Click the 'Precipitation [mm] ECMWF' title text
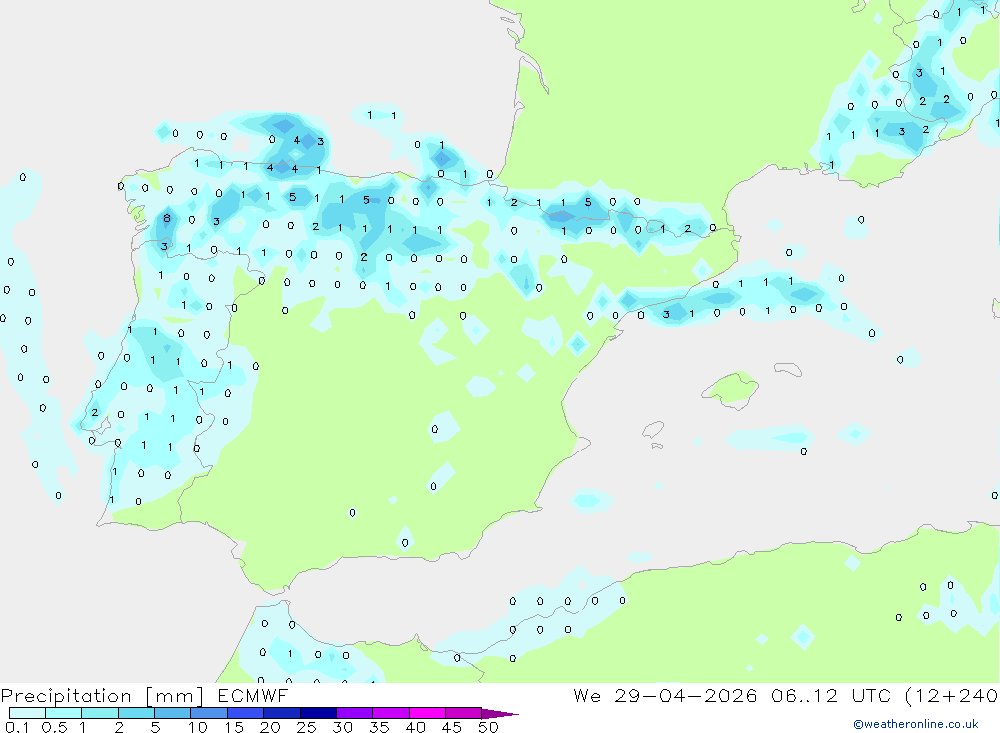 [144, 695]
